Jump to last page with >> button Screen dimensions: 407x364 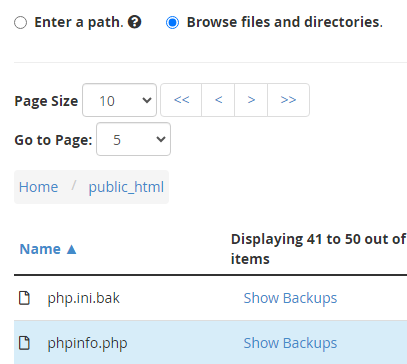coord(288,100)
